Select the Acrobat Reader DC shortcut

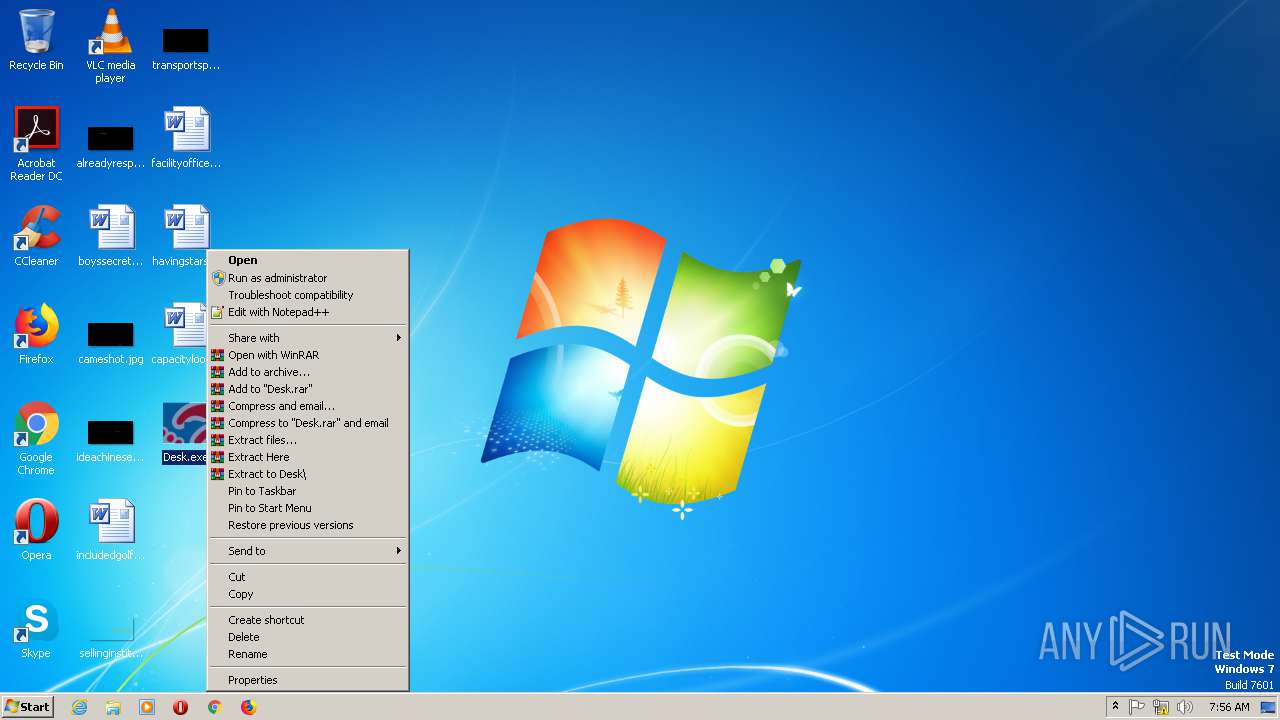click(36, 144)
